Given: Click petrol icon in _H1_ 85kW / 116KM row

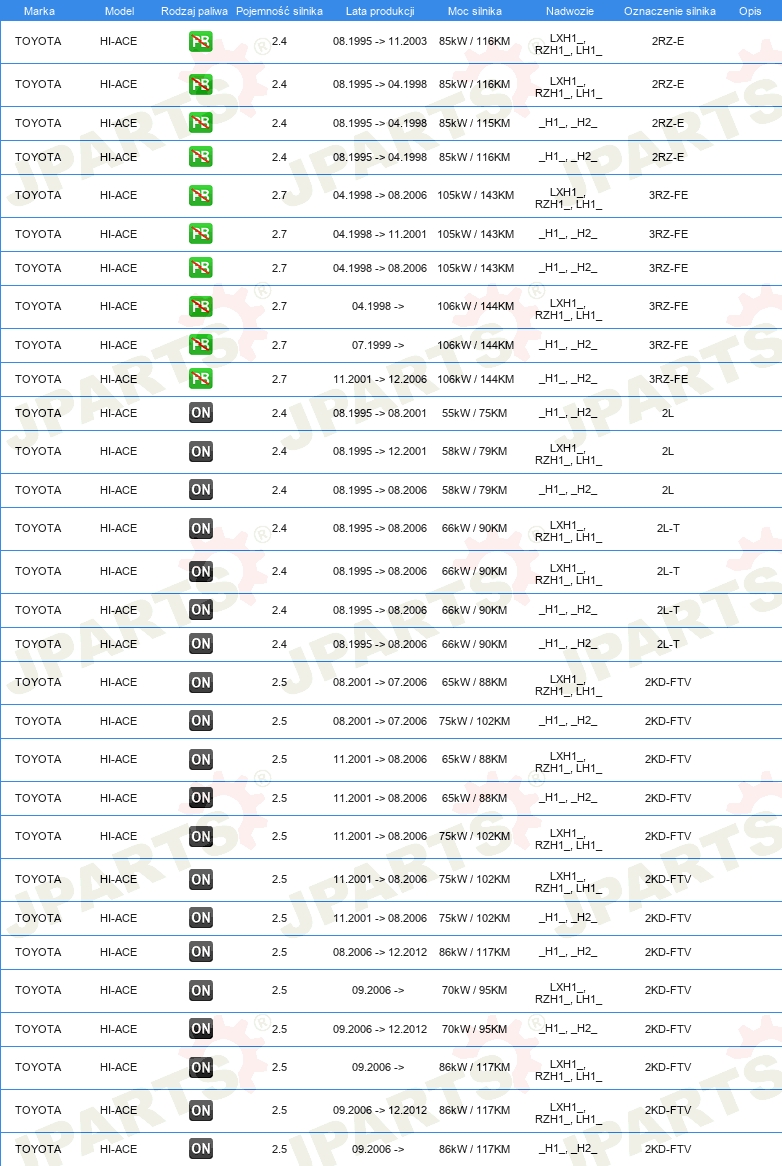Looking at the screenshot, I should (201, 157).
